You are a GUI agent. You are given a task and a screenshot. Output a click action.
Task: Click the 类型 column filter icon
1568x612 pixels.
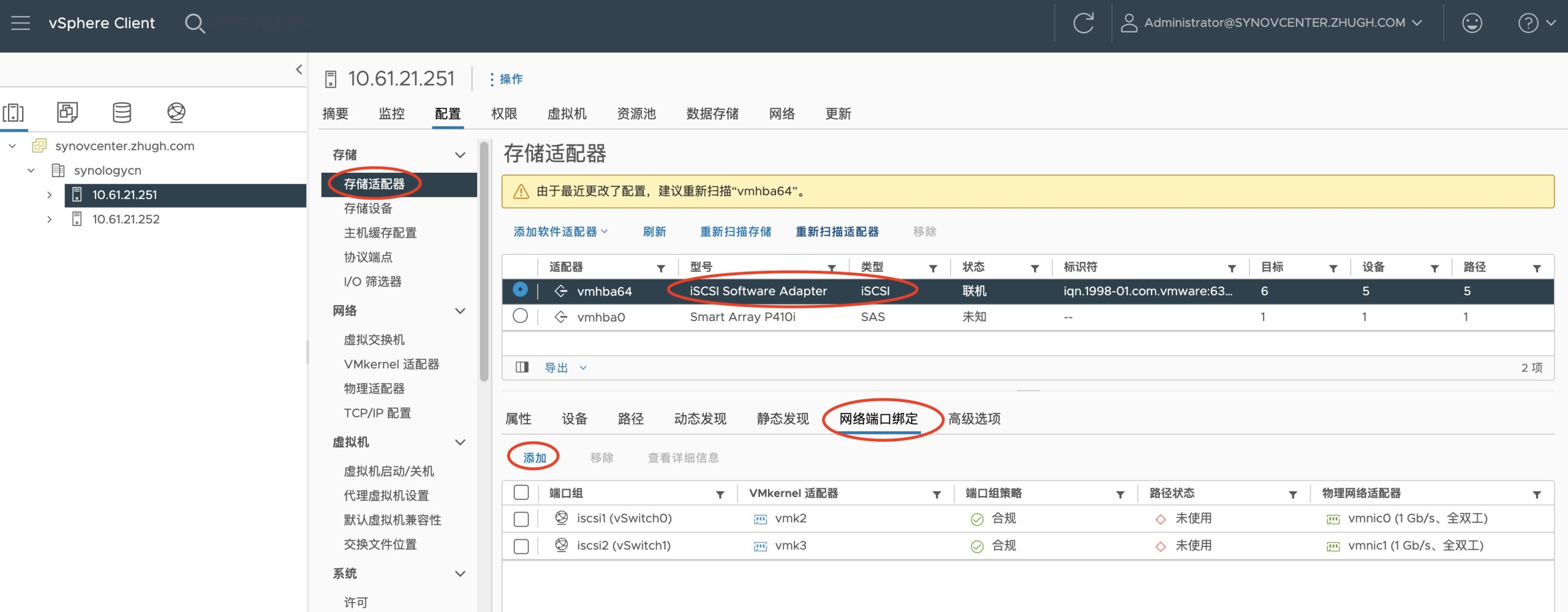tap(933, 268)
